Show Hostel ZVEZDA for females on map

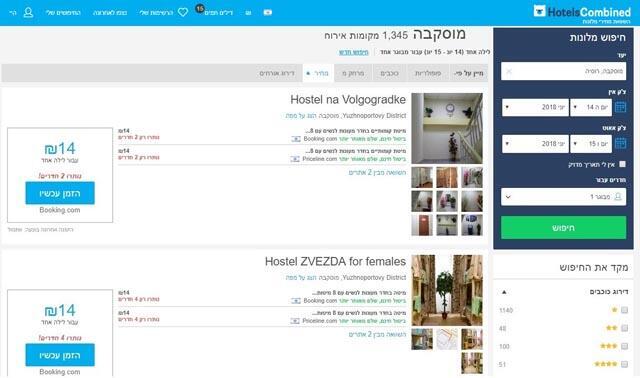(x=301, y=278)
